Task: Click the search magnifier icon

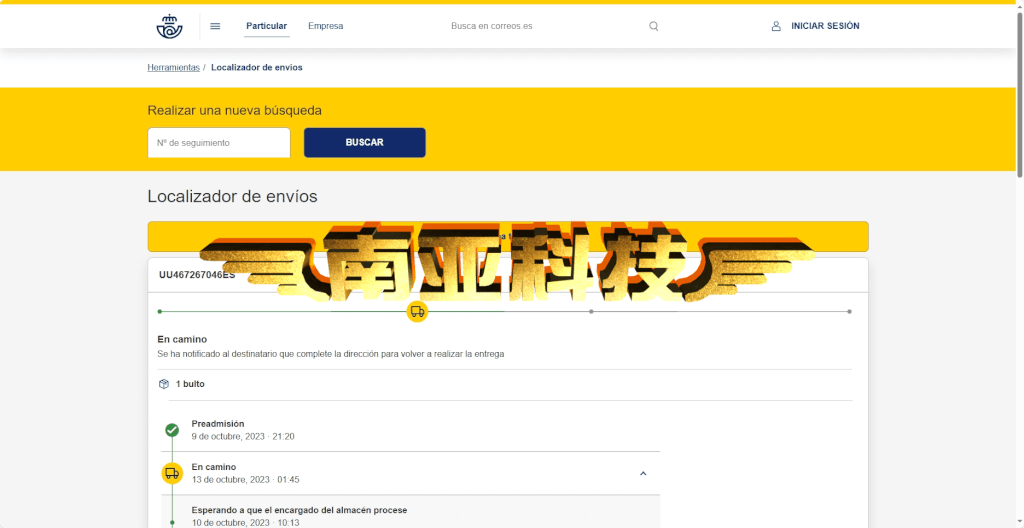Action: tap(653, 26)
